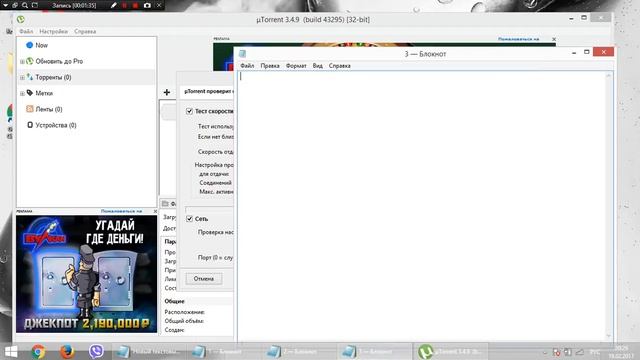Click inside the Notepad text area
Image resolution: width=640 pixels, height=360 pixels.
pos(422,206)
